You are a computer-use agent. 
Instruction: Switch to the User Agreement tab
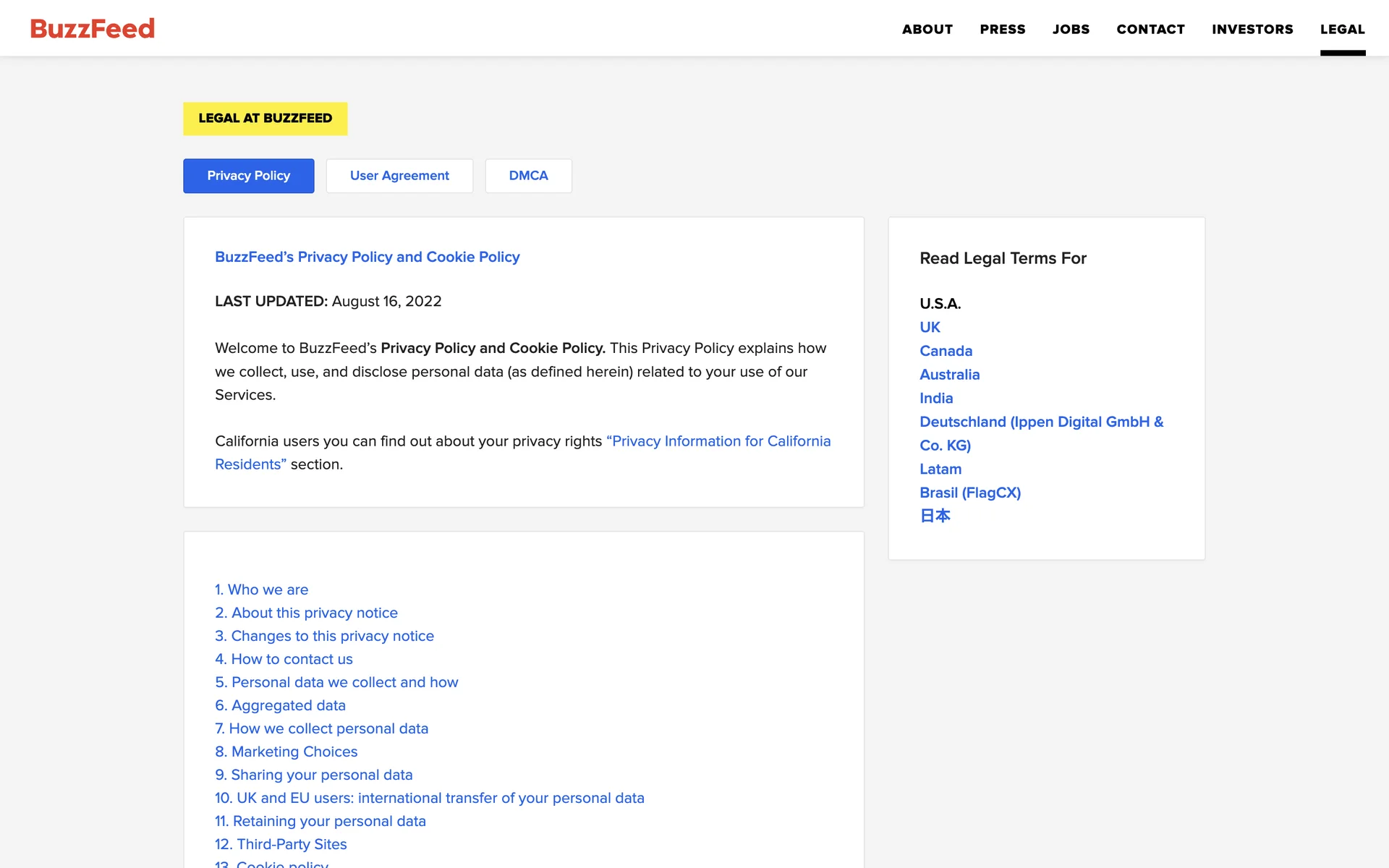399,176
